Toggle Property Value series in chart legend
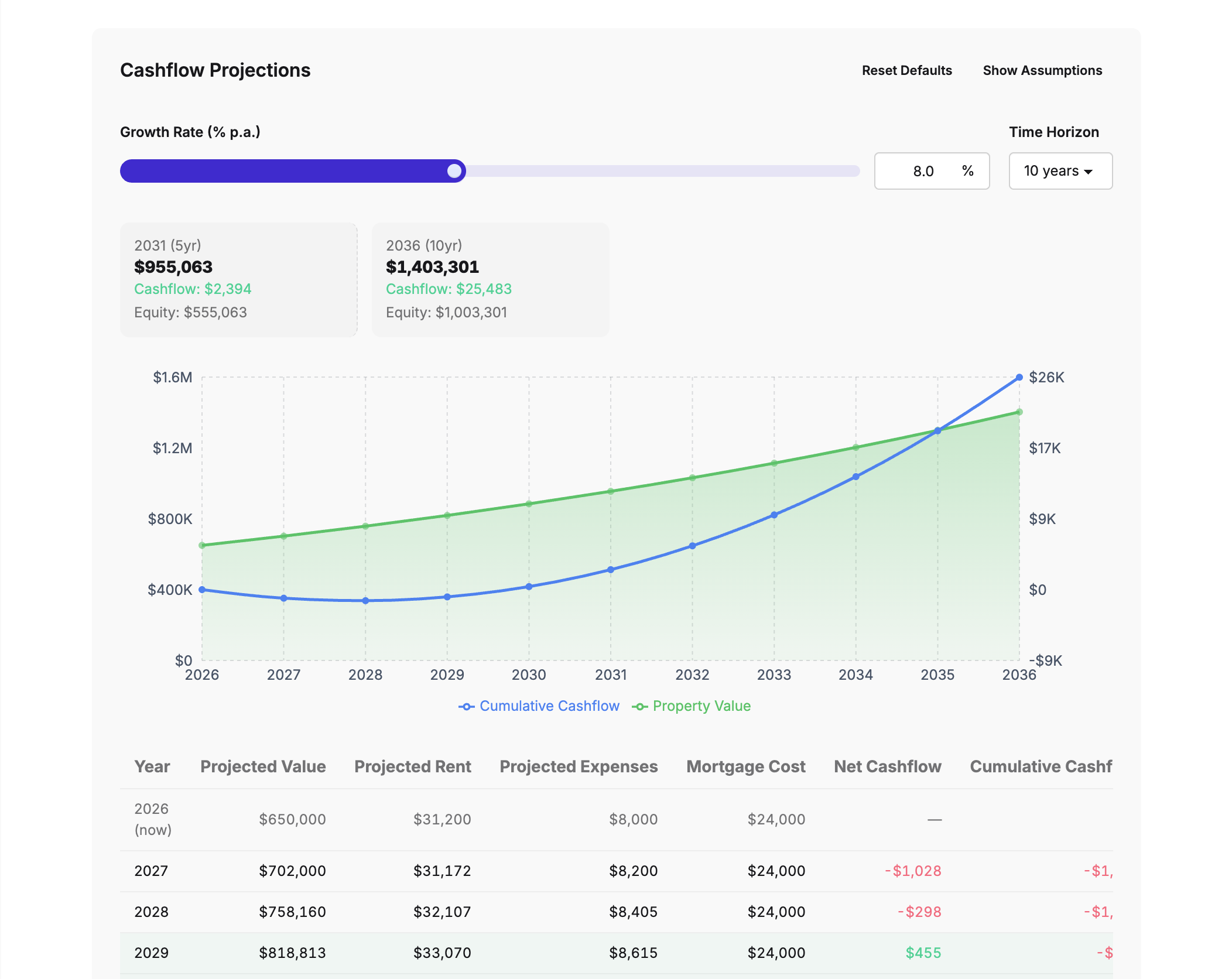 (x=692, y=706)
